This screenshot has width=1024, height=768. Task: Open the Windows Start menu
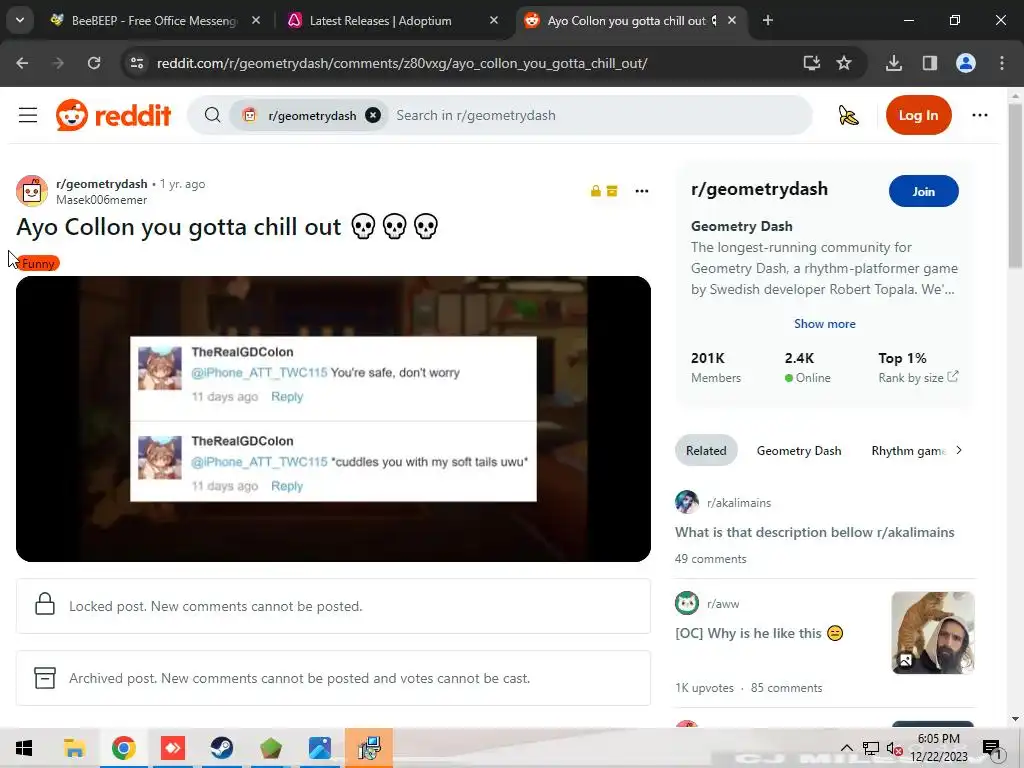(x=24, y=748)
